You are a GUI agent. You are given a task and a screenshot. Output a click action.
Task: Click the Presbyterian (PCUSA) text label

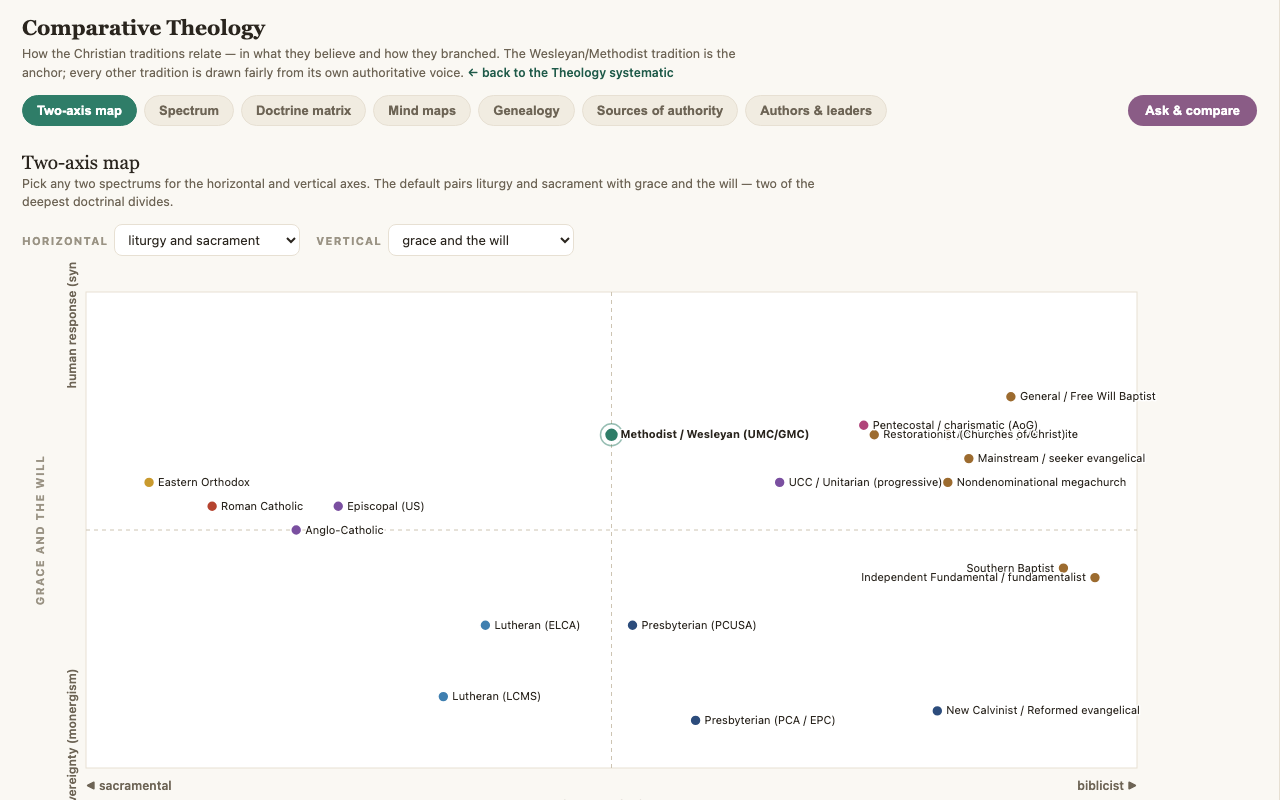point(699,625)
